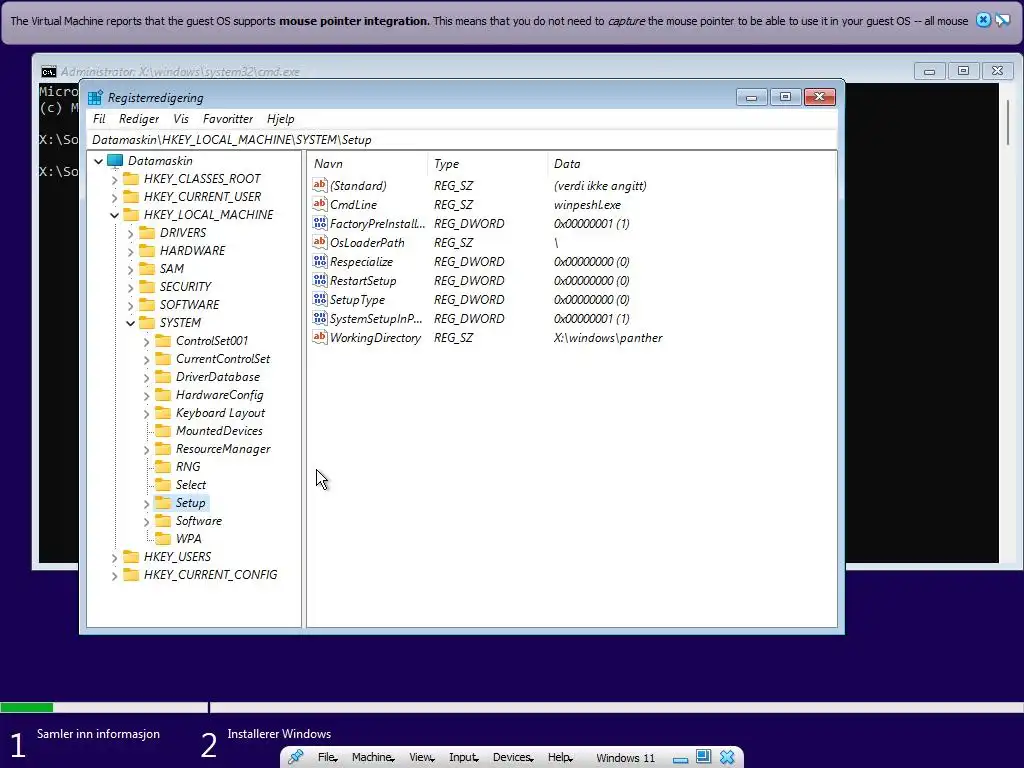The image size is (1024, 768).
Task: Click the string icon of CmdLine value
Action: click(319, 204)
